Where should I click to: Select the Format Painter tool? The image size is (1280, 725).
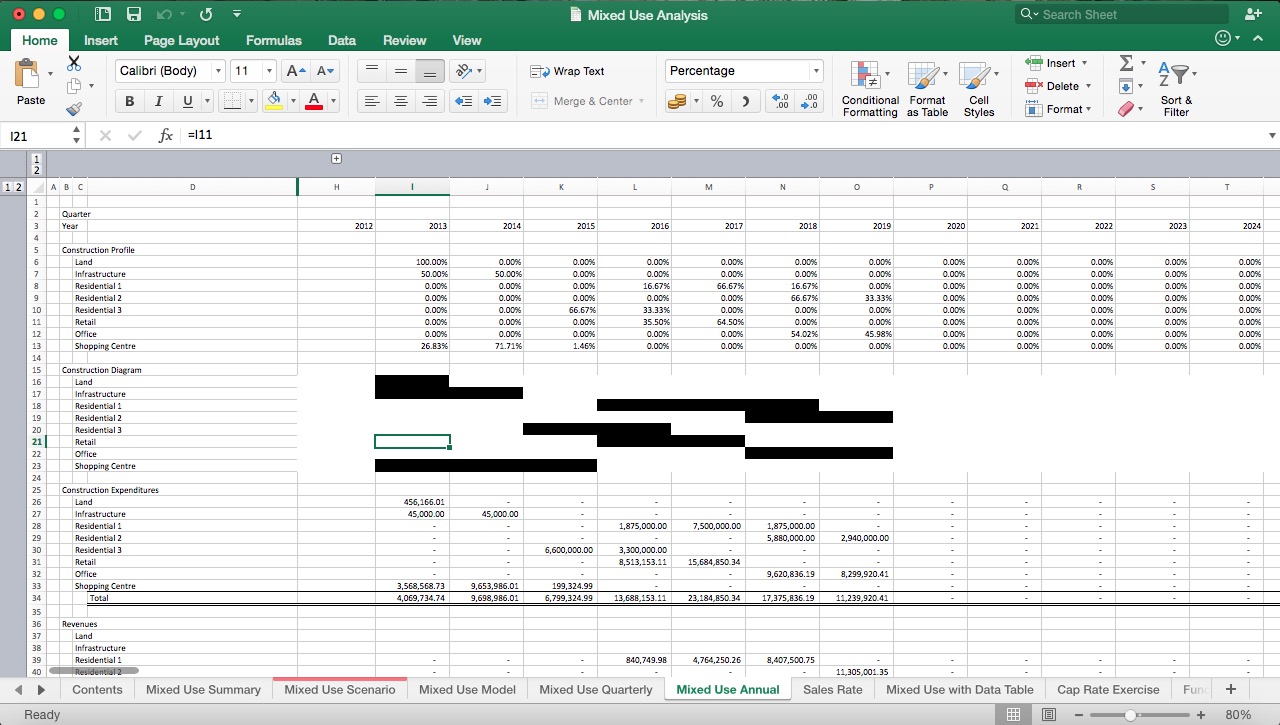73,109
